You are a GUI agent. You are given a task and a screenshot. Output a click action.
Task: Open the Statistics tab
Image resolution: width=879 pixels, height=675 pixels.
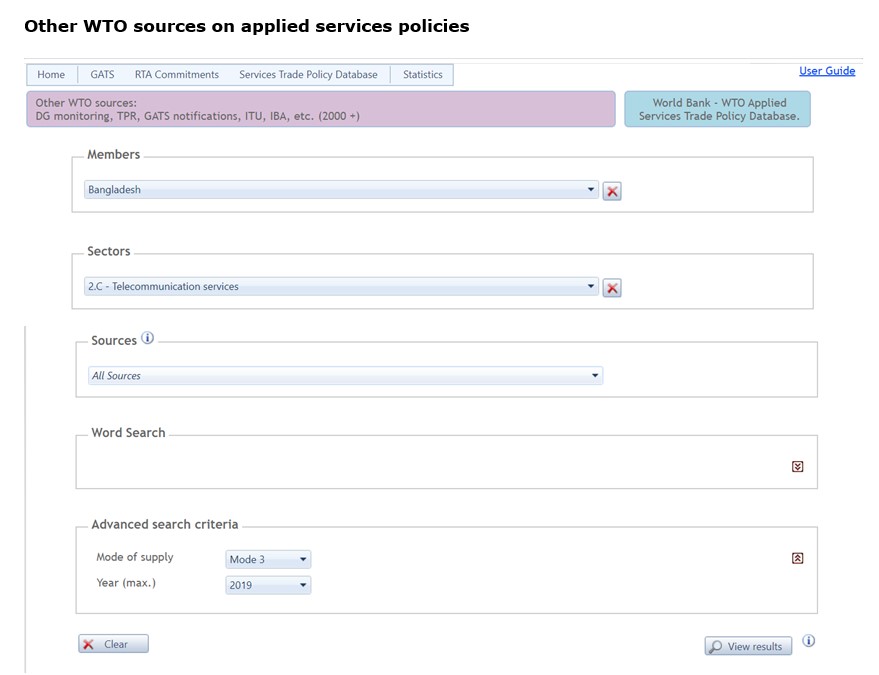coord(423,75)
